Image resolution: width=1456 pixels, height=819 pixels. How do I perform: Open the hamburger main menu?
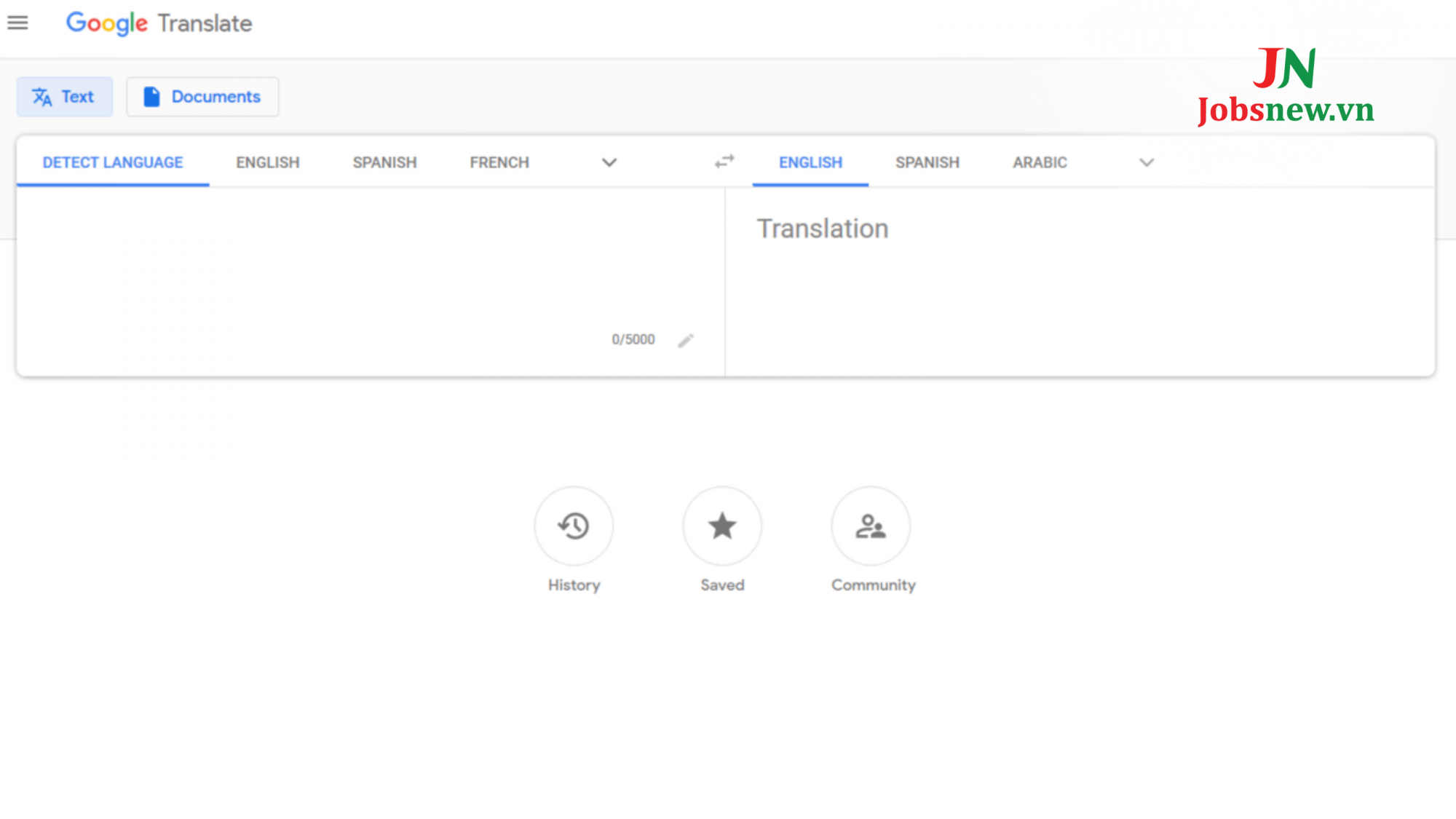[17, 23]
